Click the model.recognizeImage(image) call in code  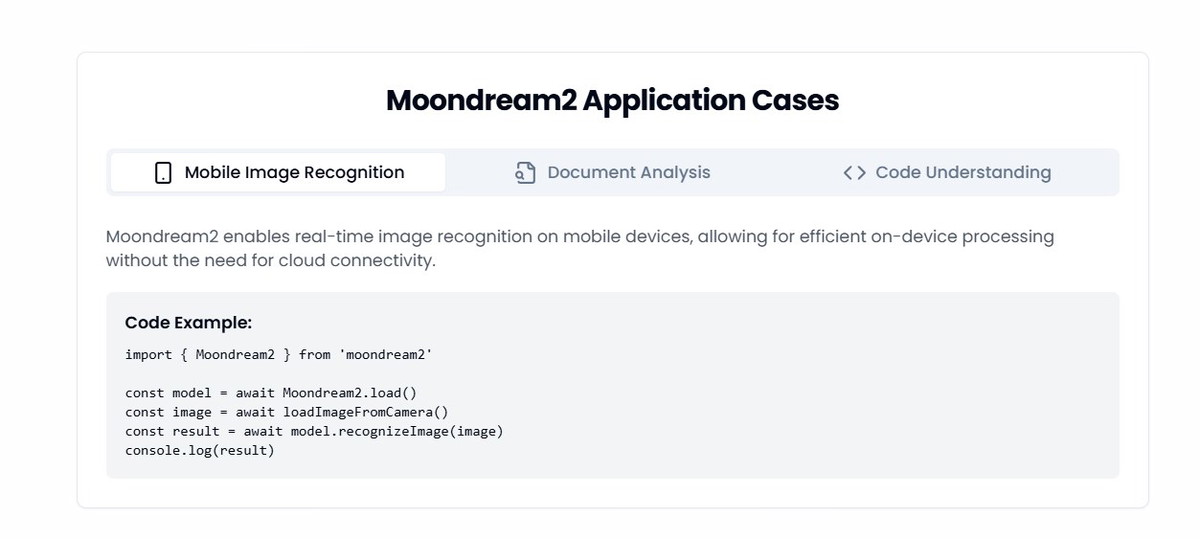pyautogui.click(x=396, y=431)
